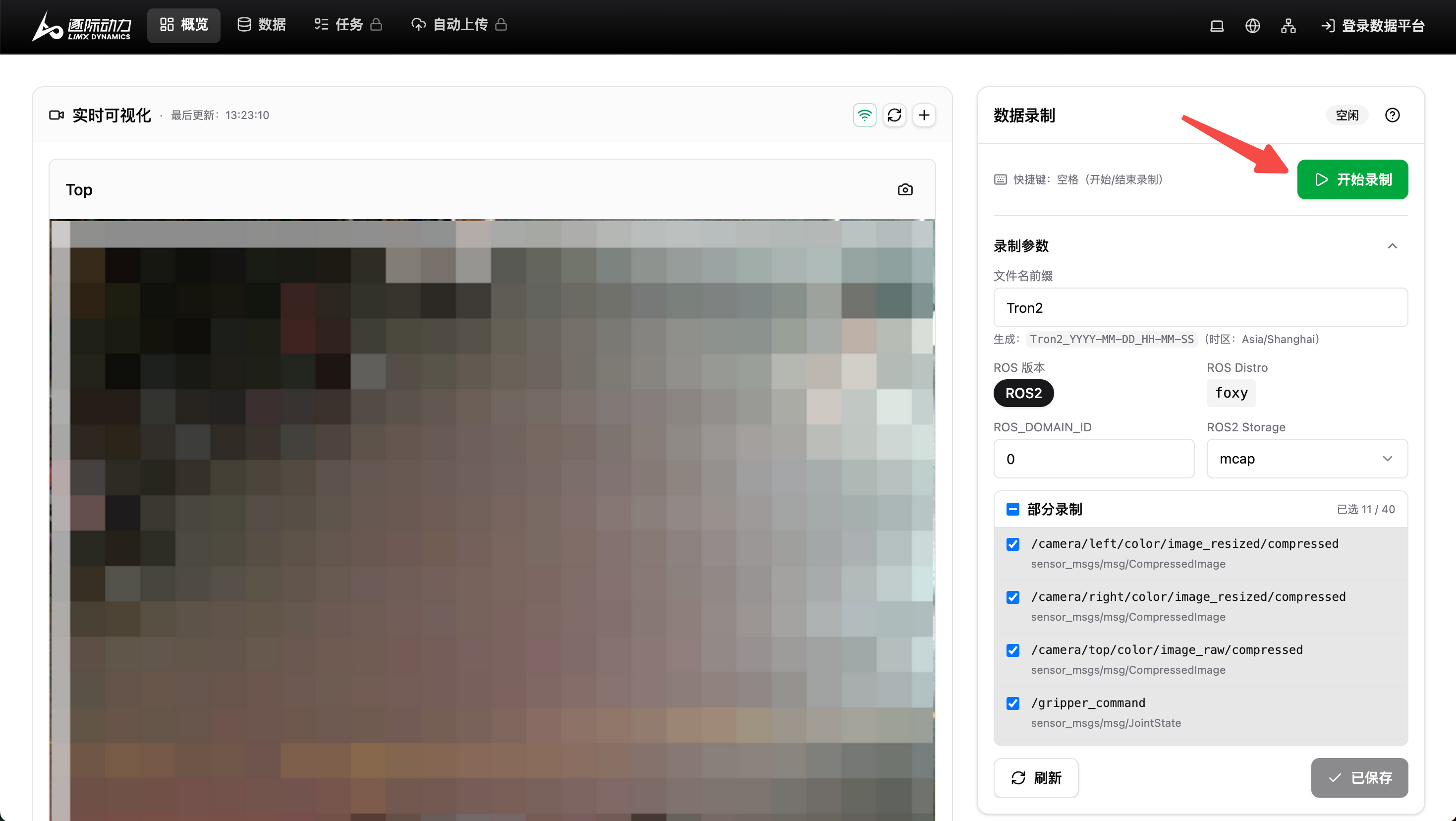Click the wifi connection status icon

(864, 116)
